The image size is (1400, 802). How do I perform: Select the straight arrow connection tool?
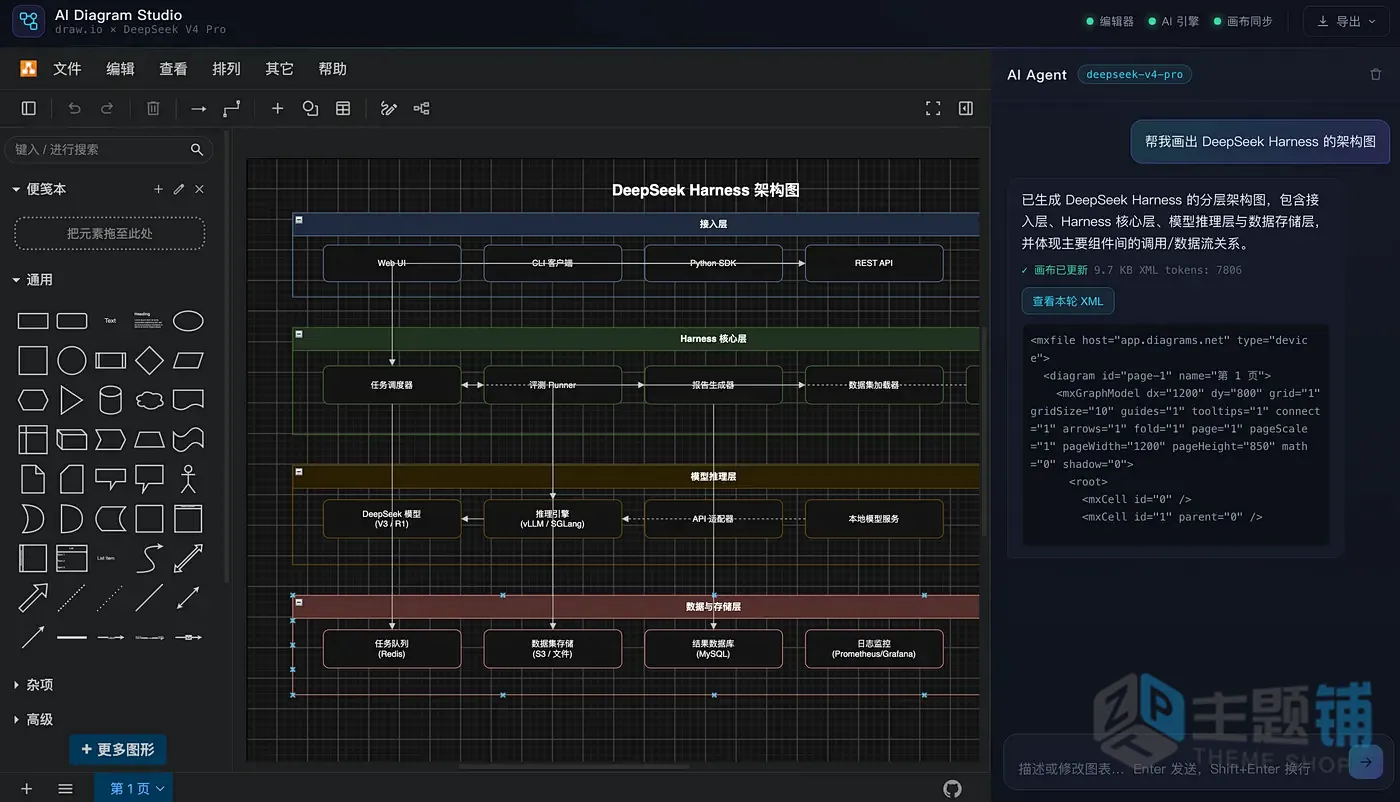pos(198,108)
